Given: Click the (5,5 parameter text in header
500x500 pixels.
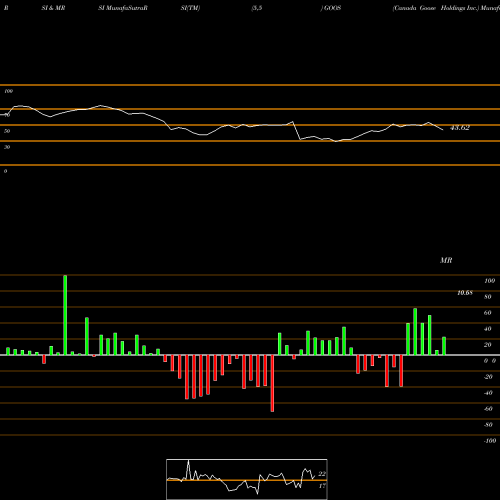Looking at the screenshot, I should point(257,8).
